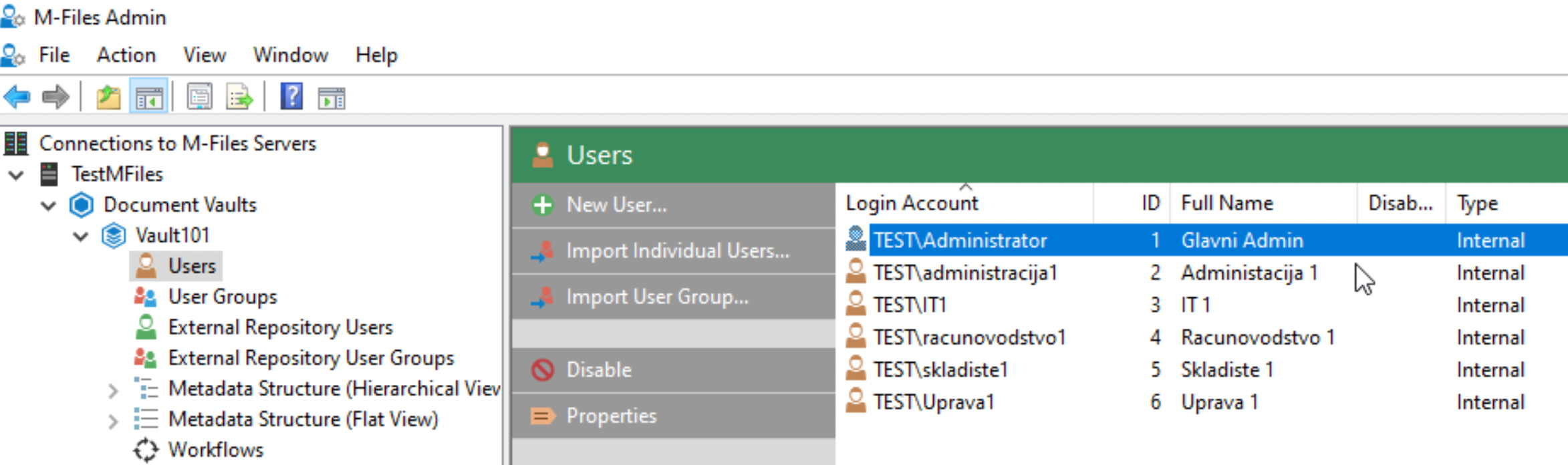Go back with the blue arrow

pyautogui.click(x=17, y=98)
